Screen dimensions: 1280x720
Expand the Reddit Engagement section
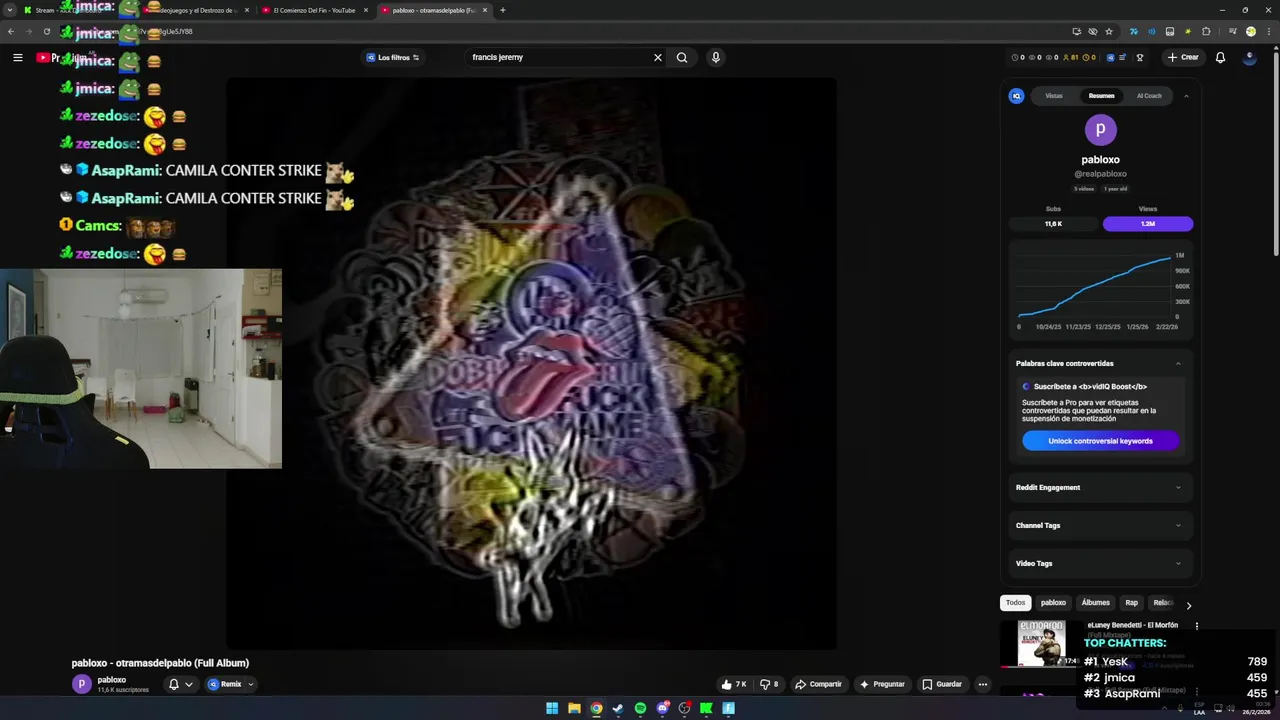1100,487
